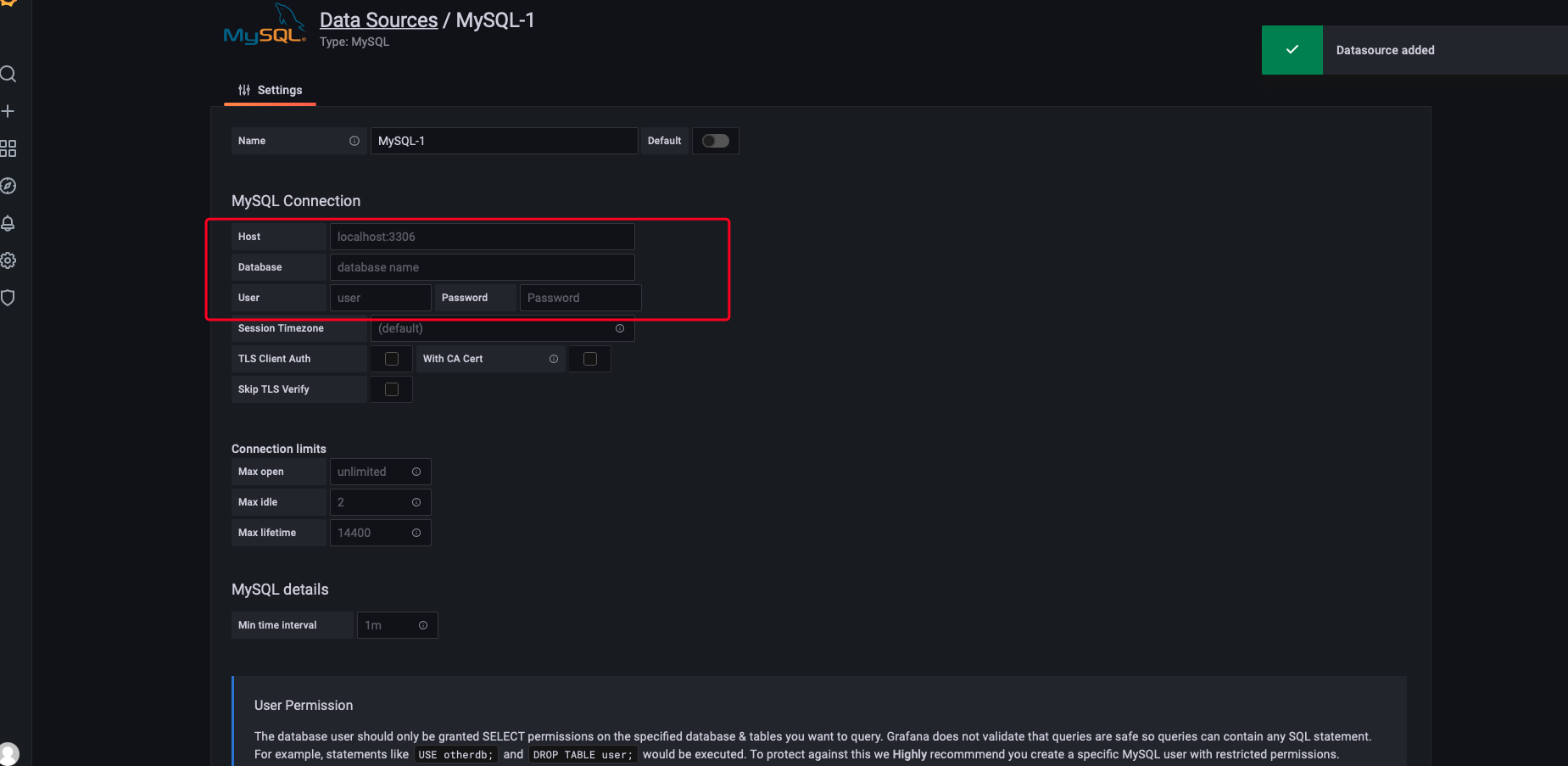Click the Database name input field
This screenshot has height=766, width=1568.
click(x=482, y=267)
